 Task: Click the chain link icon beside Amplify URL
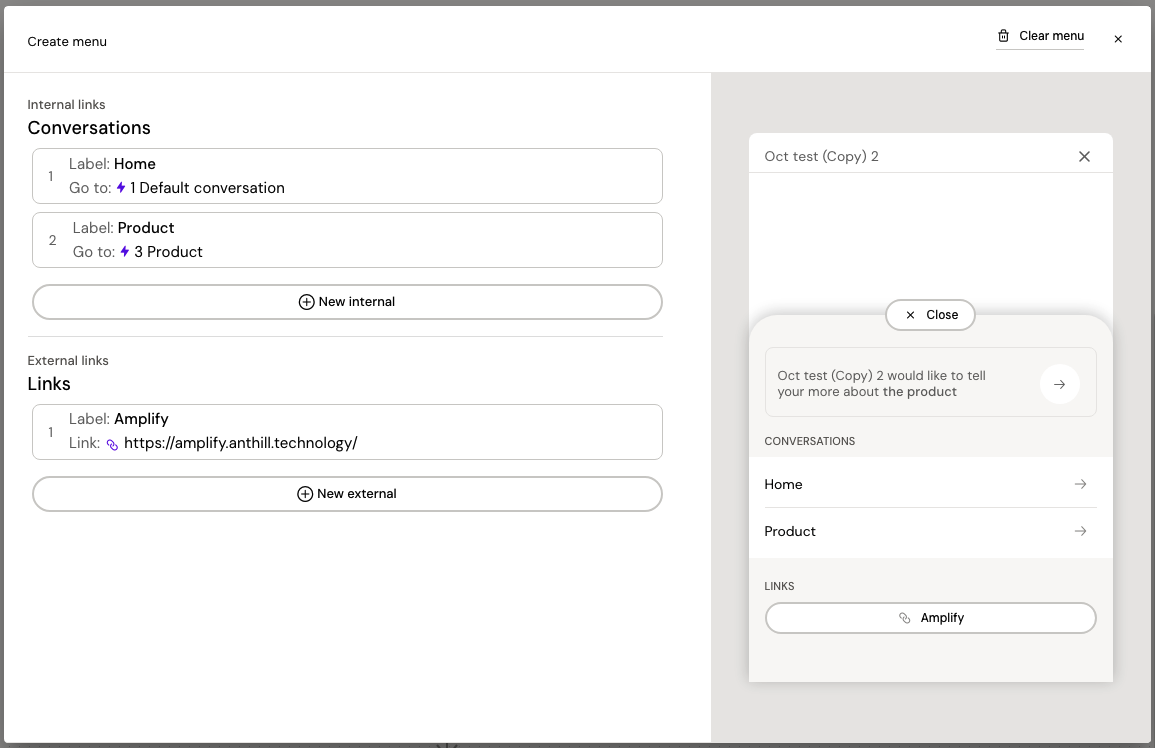(112, 444)
